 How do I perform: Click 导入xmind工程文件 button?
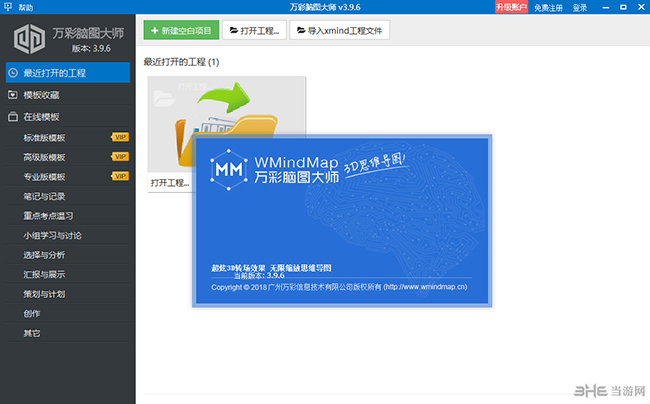click(x=339, y=31)
